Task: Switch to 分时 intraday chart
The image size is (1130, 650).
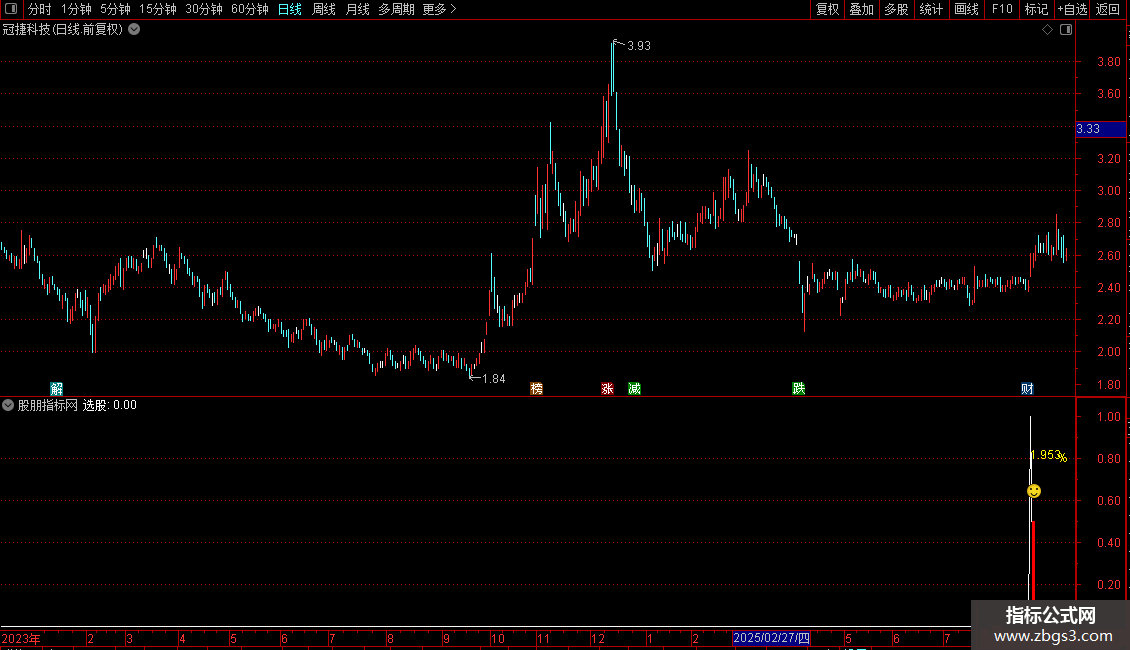Action: pos(40,9)
